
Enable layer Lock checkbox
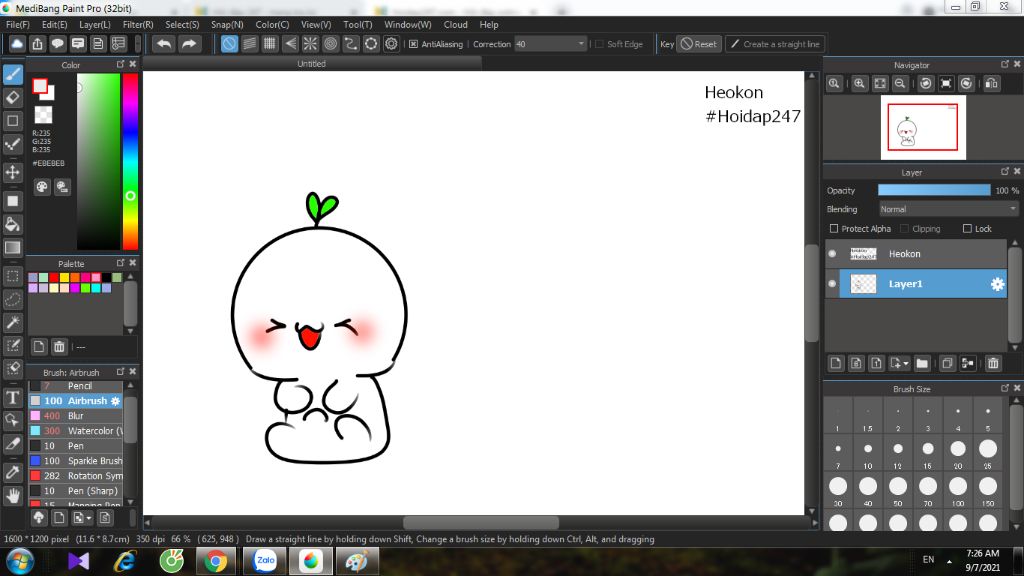click(967, 229)
